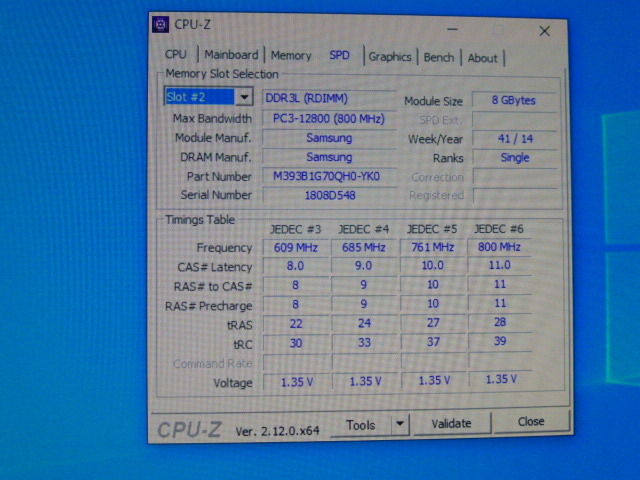Click the CPU-Z application icon in title bar
The width and height of the screenshot is (640, 480).
(x=160, y=24)
